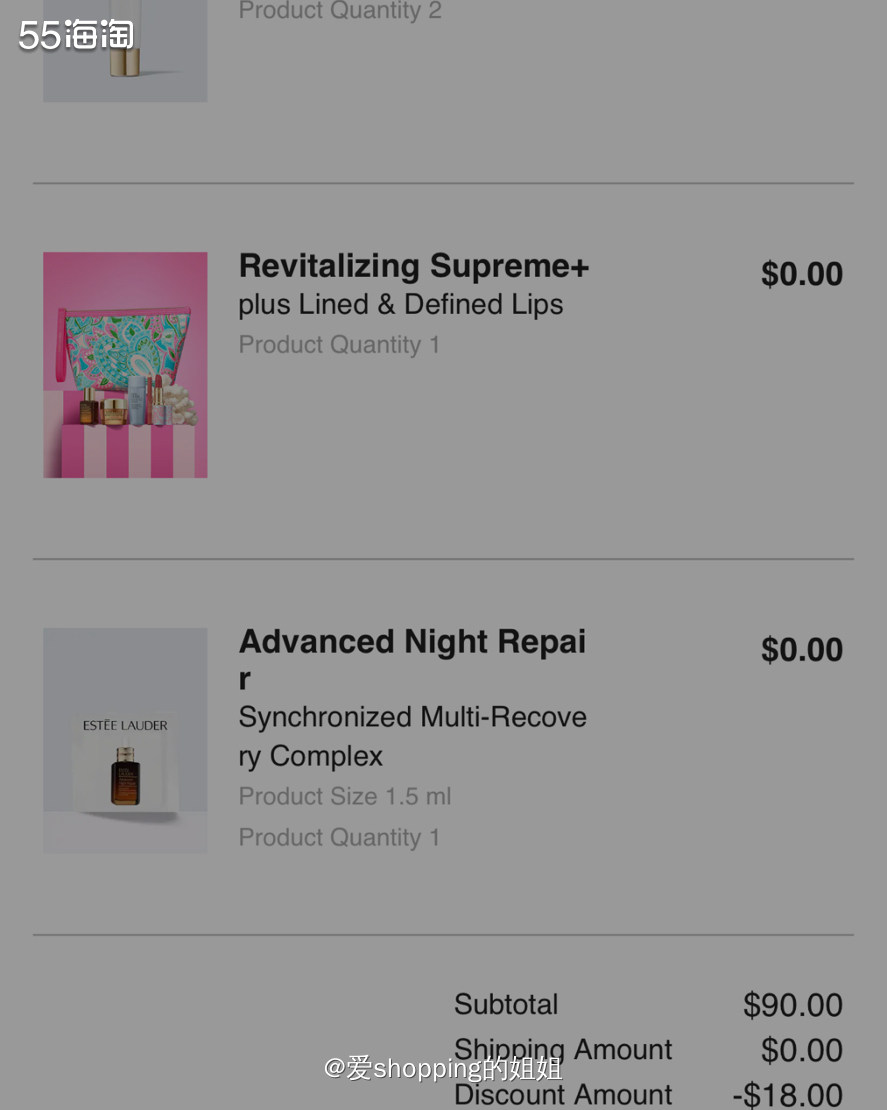
Task: Click the Product Quantity 2 text
Action: pos(340,11)
